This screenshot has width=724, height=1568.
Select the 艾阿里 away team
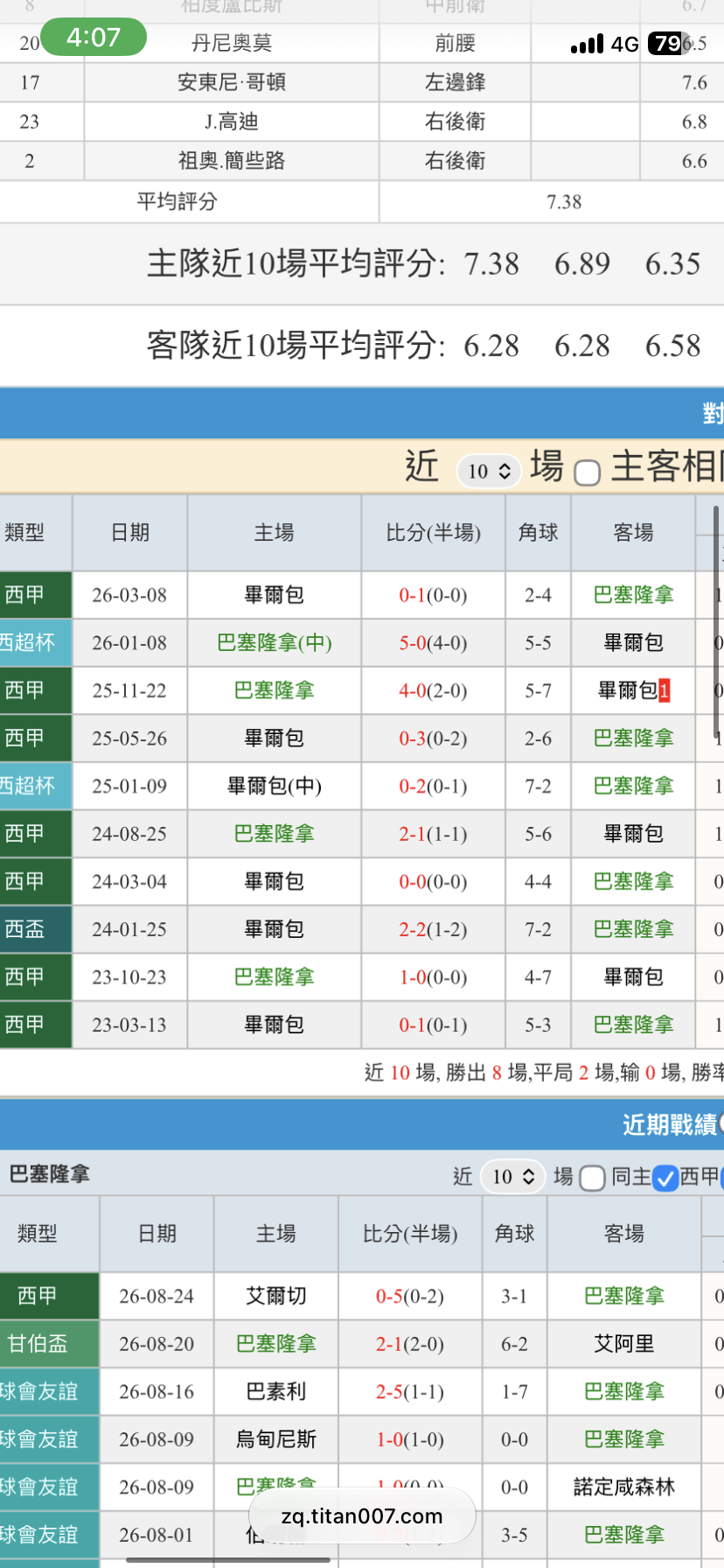click(624, 1344)
